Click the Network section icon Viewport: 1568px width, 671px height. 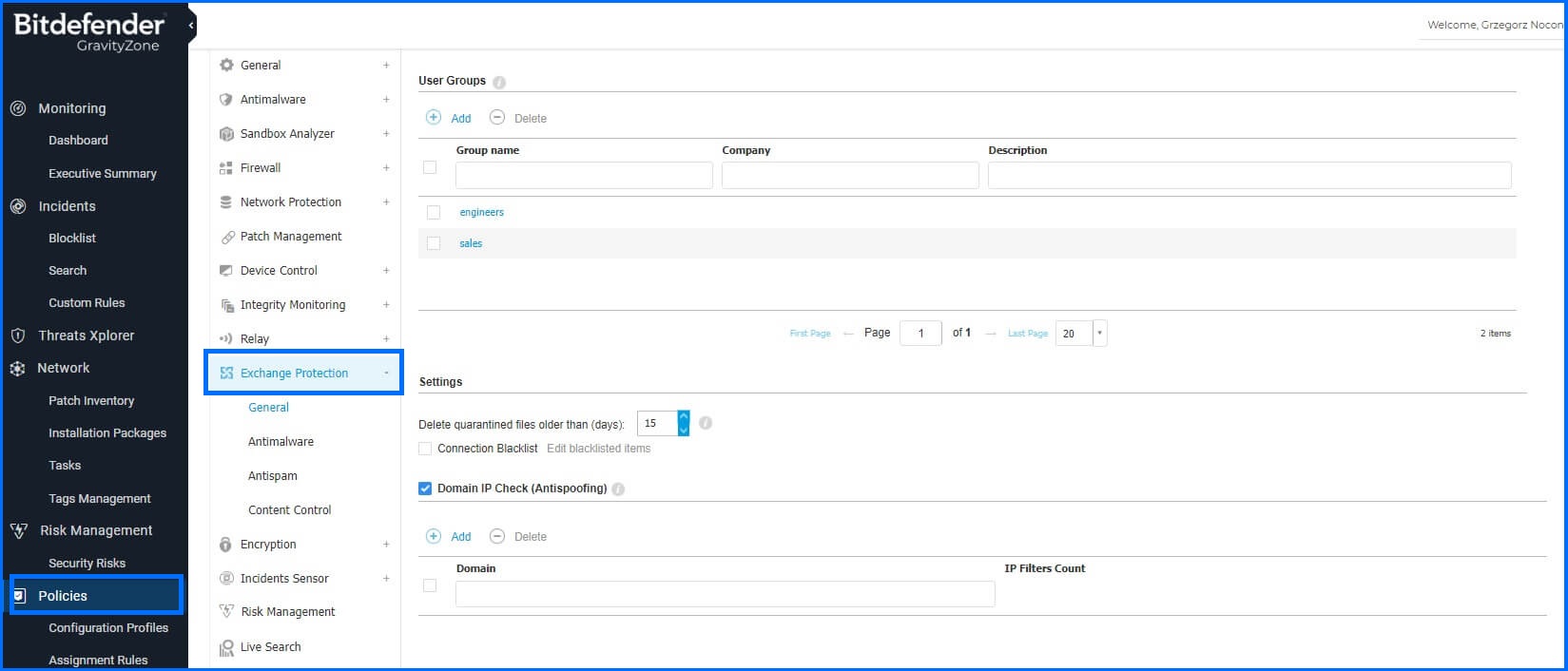click(x=18, y=368)
